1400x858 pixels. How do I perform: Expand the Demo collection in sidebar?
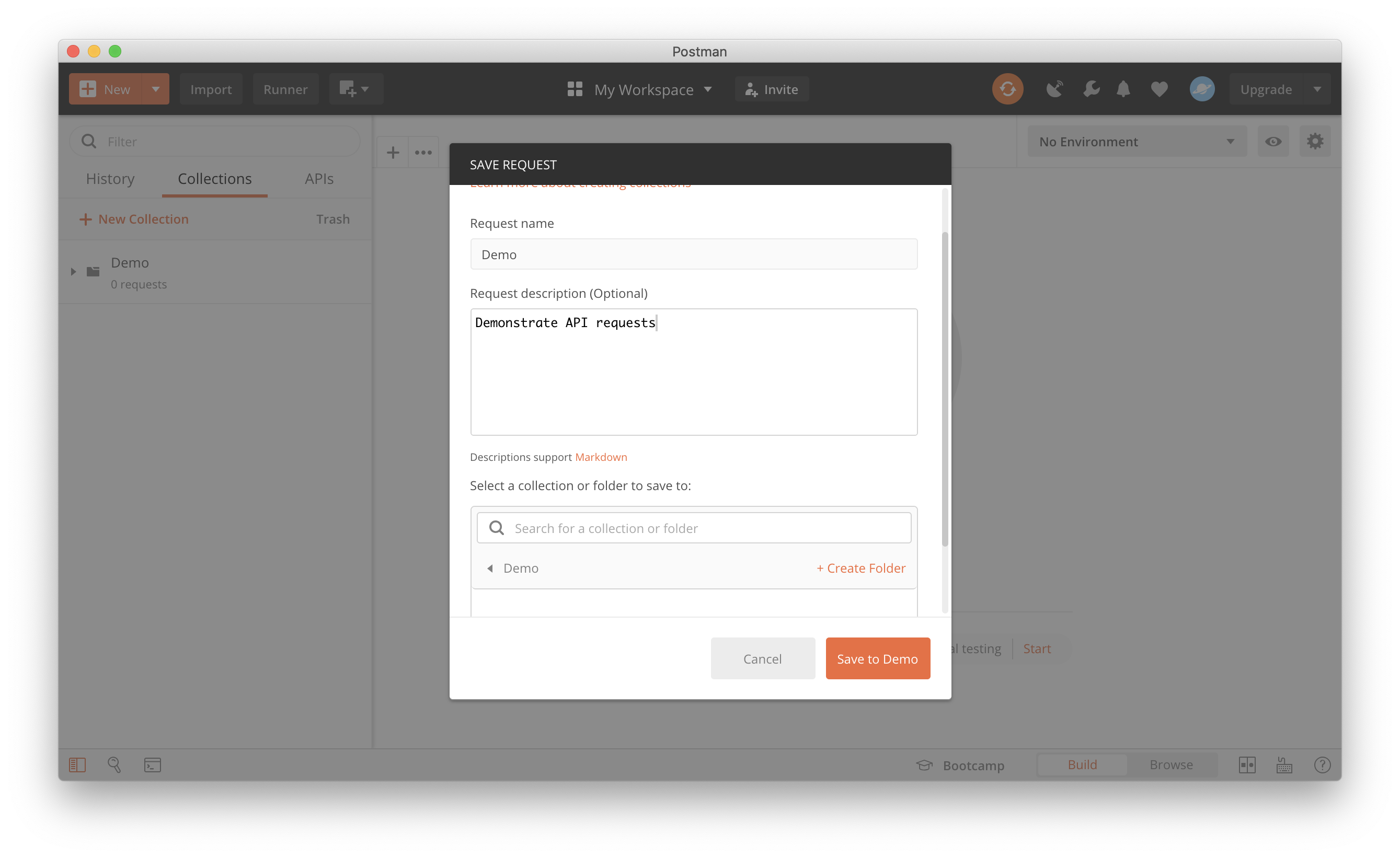tap(73, 272)
